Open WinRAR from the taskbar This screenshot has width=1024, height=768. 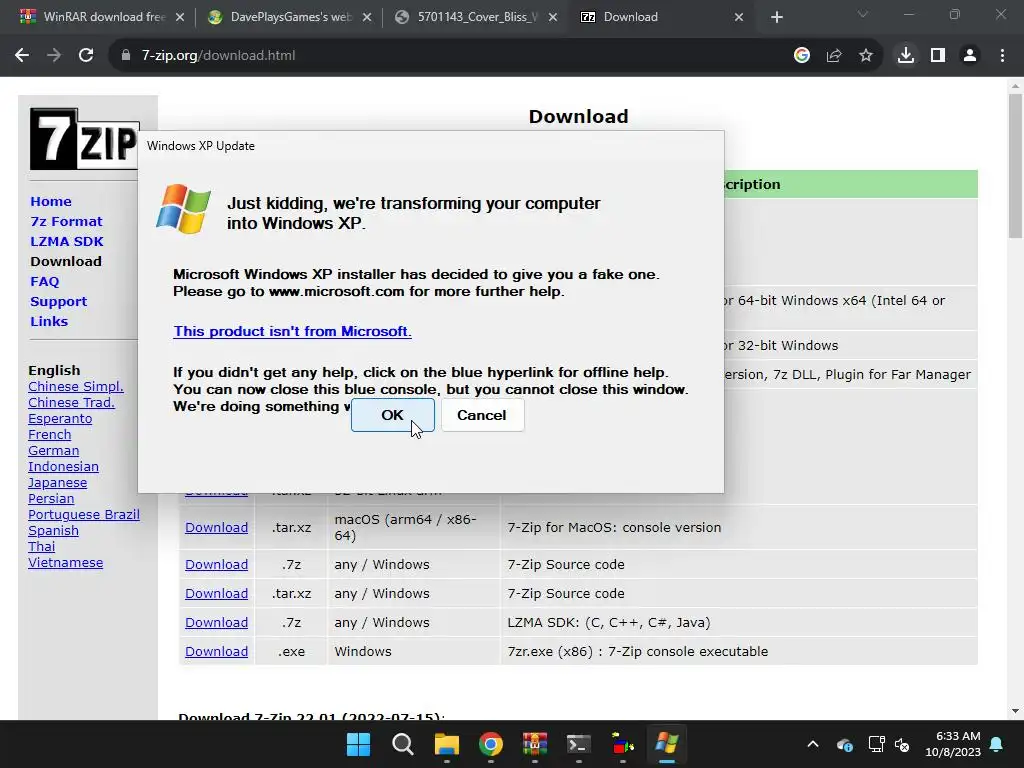point(535,744)
